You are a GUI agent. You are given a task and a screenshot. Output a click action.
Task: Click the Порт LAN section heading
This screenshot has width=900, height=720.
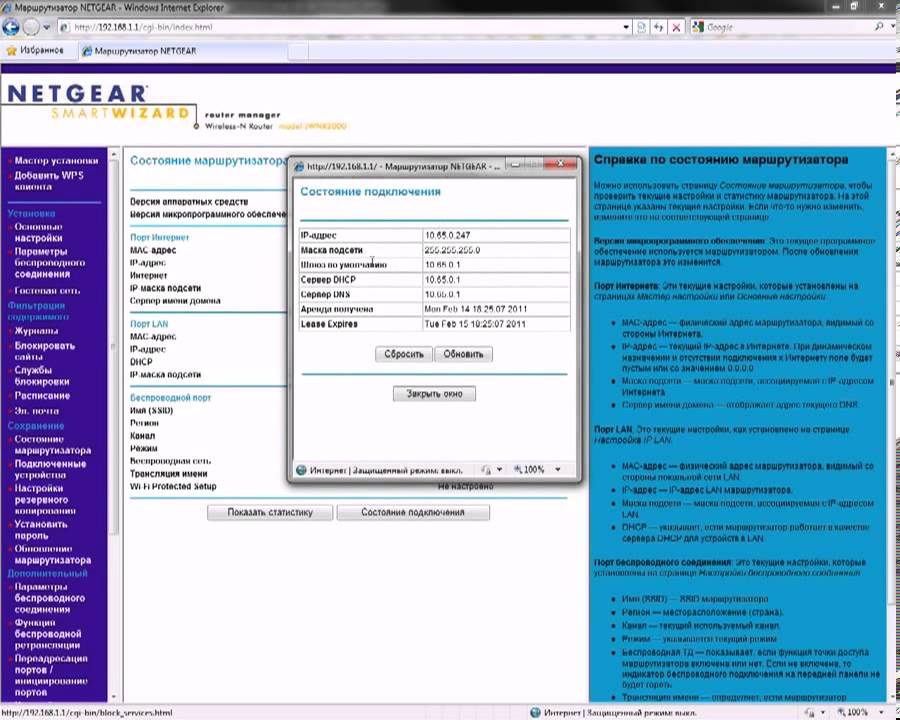[x=149, y=324]
